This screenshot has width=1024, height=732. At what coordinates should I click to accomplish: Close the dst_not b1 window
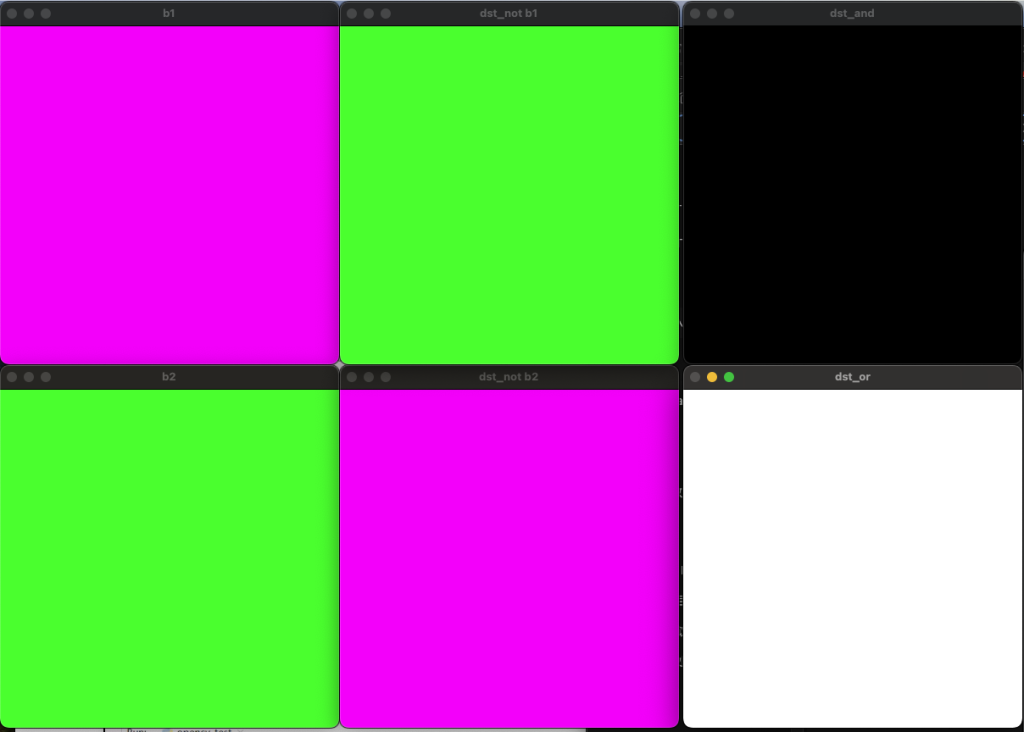pyautogui.click(x=352, y=14)
